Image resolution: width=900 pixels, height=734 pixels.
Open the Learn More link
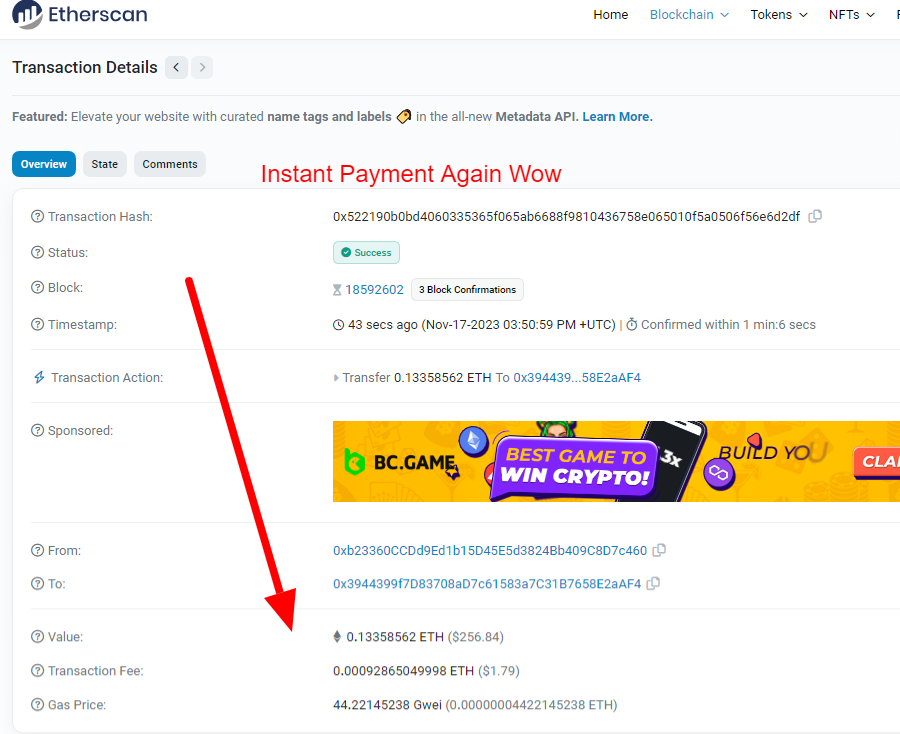[x=618, y=116]
